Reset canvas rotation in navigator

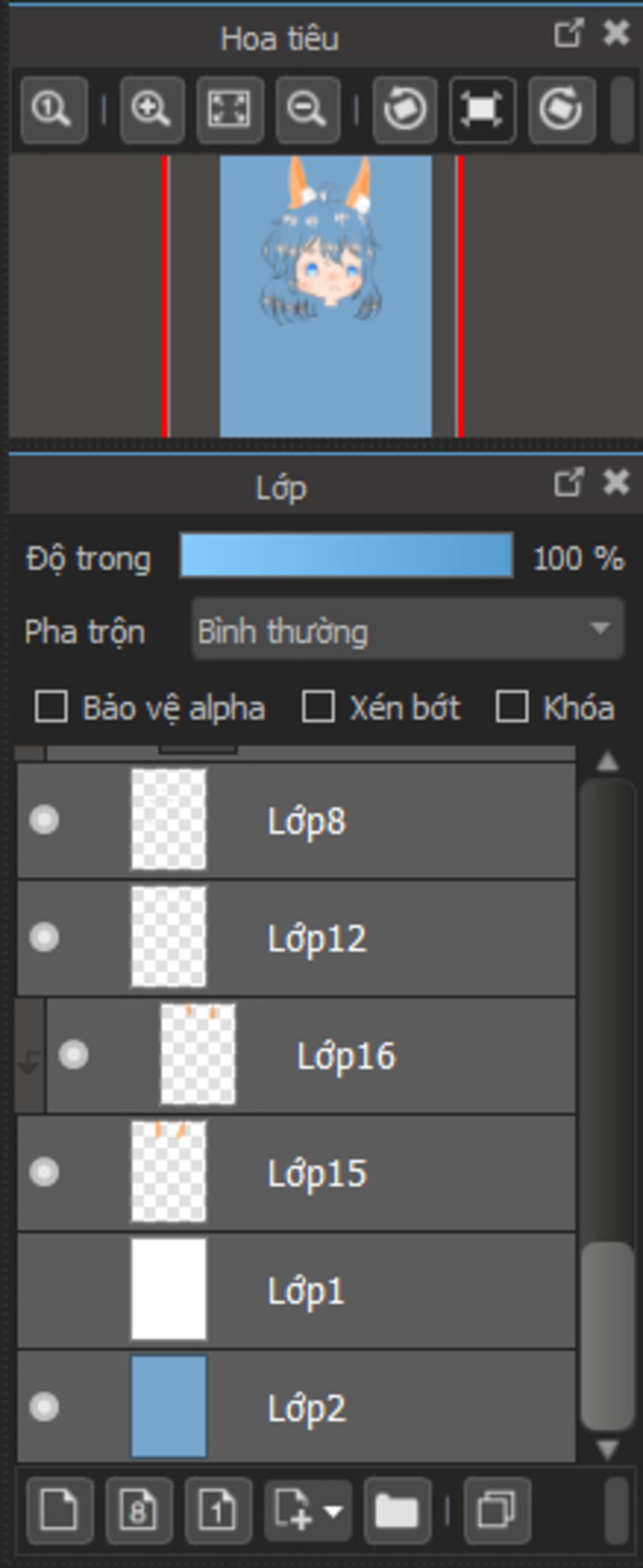coord(482,110)
